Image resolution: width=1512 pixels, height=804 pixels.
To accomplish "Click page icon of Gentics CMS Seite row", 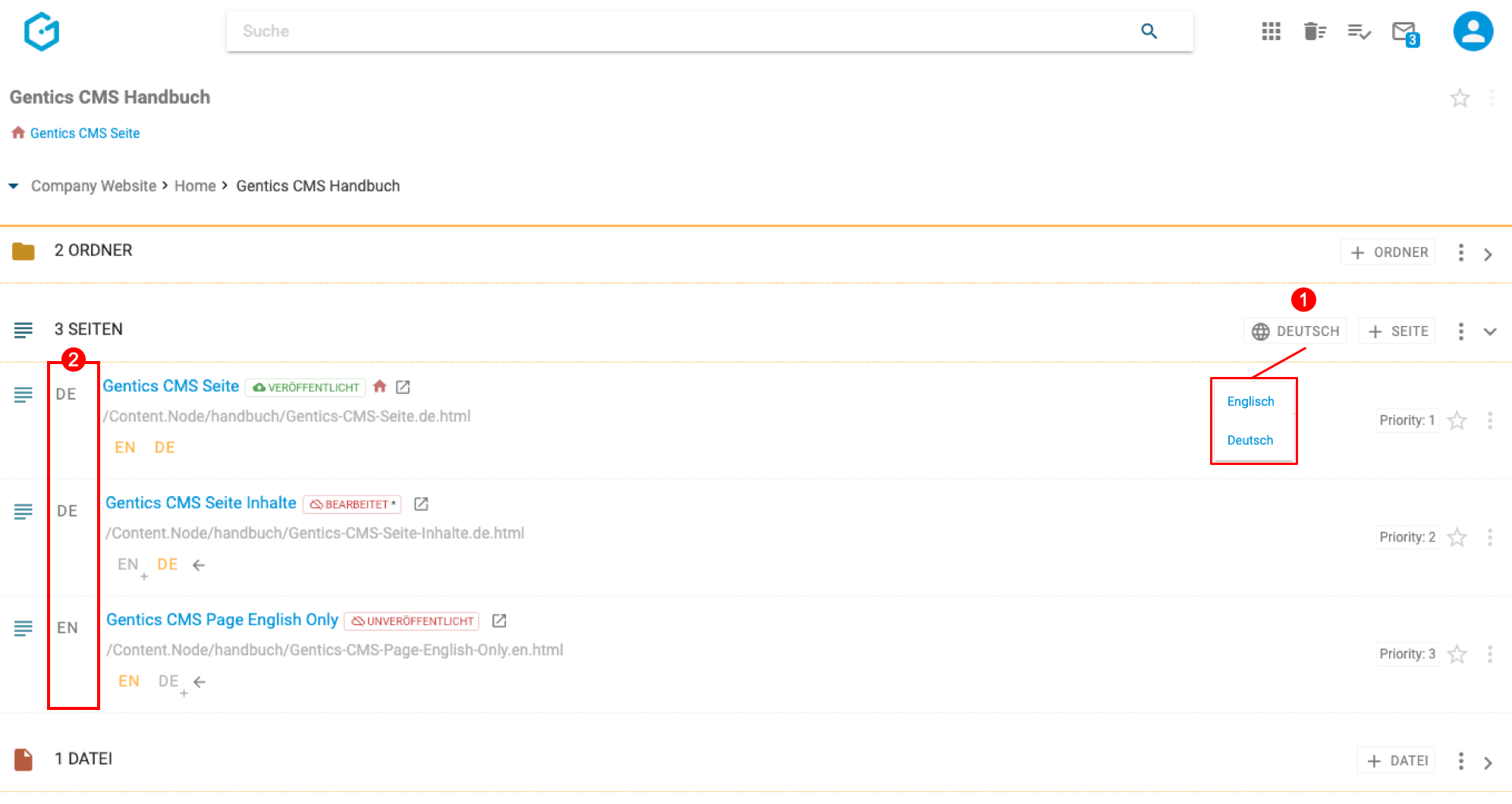I will pyautogui.click(x=24, y=394).
